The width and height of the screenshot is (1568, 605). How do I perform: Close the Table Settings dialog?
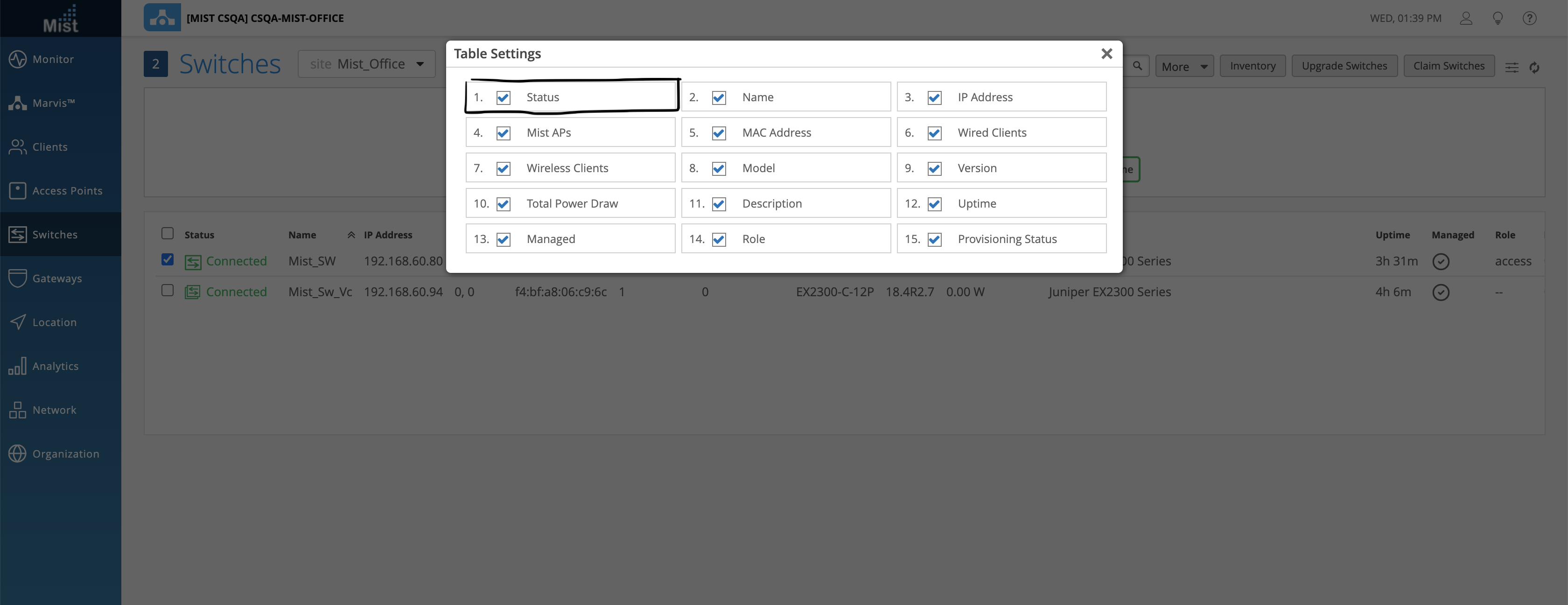tap(1106, 54)
